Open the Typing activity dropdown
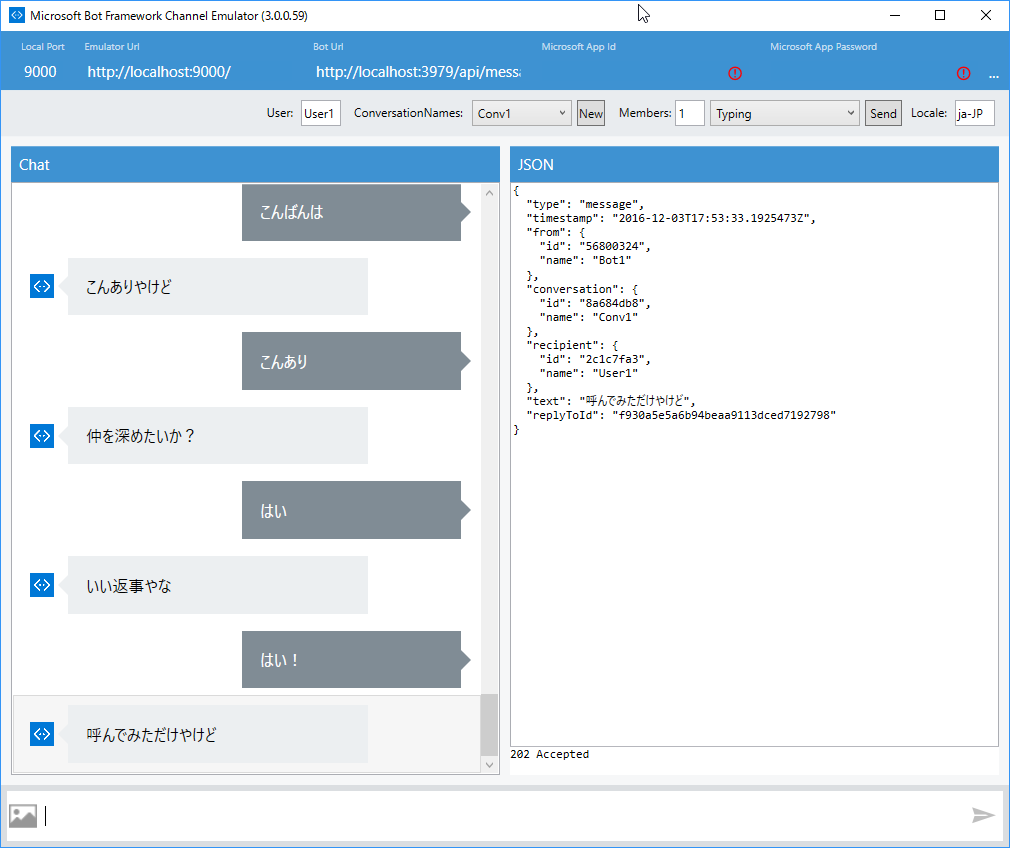1010x848 pixels. point(784,113)
